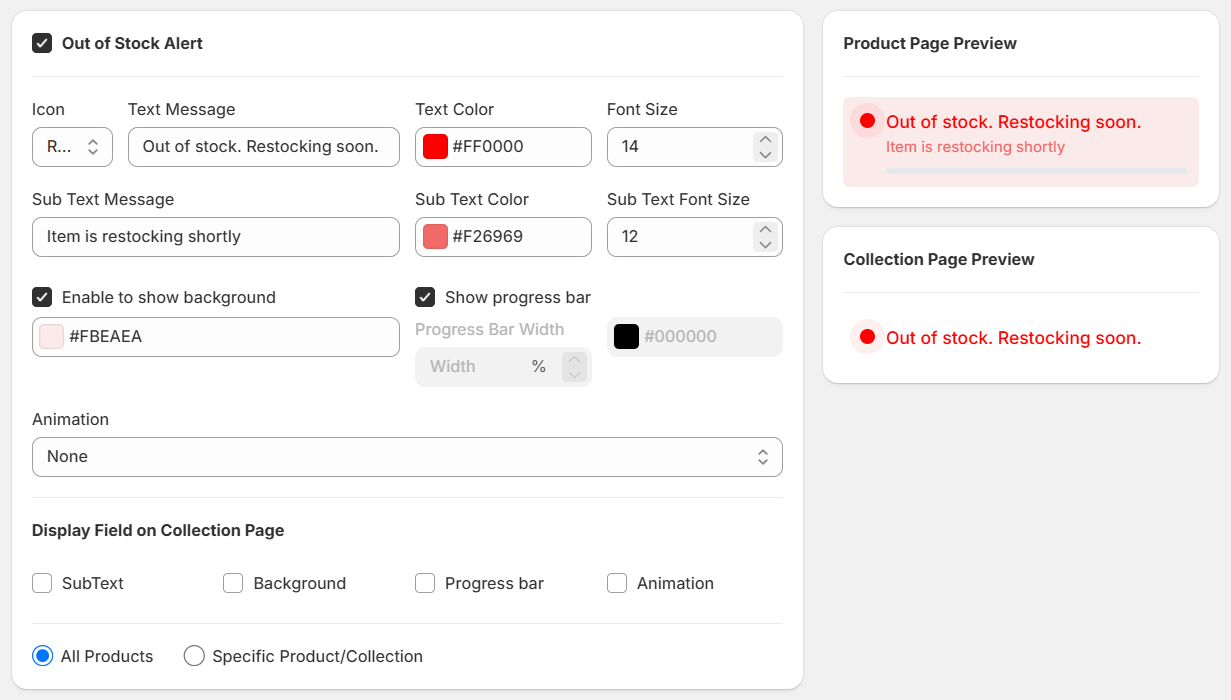Increase Sub Text Font Size stepper
Screen dimensions: 1231x700
765,229
